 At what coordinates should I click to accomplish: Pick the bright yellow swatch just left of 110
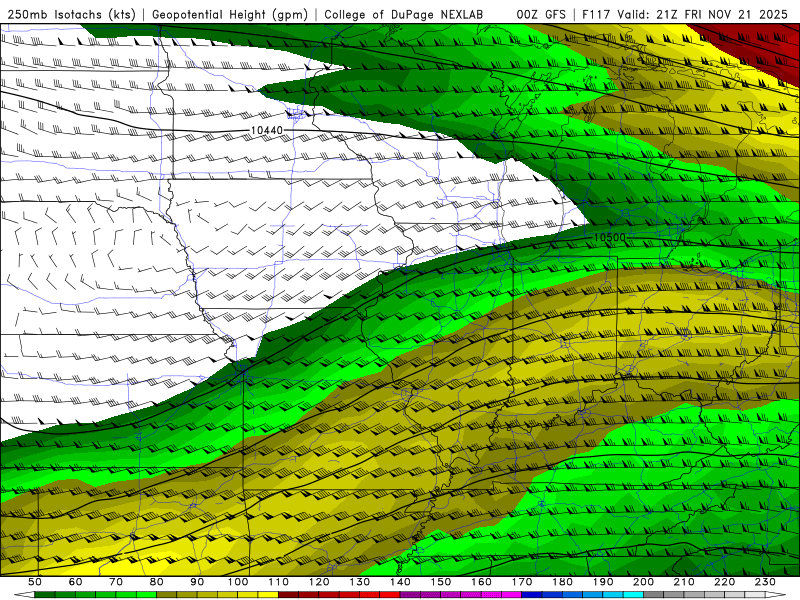click(x=268, y=595)
